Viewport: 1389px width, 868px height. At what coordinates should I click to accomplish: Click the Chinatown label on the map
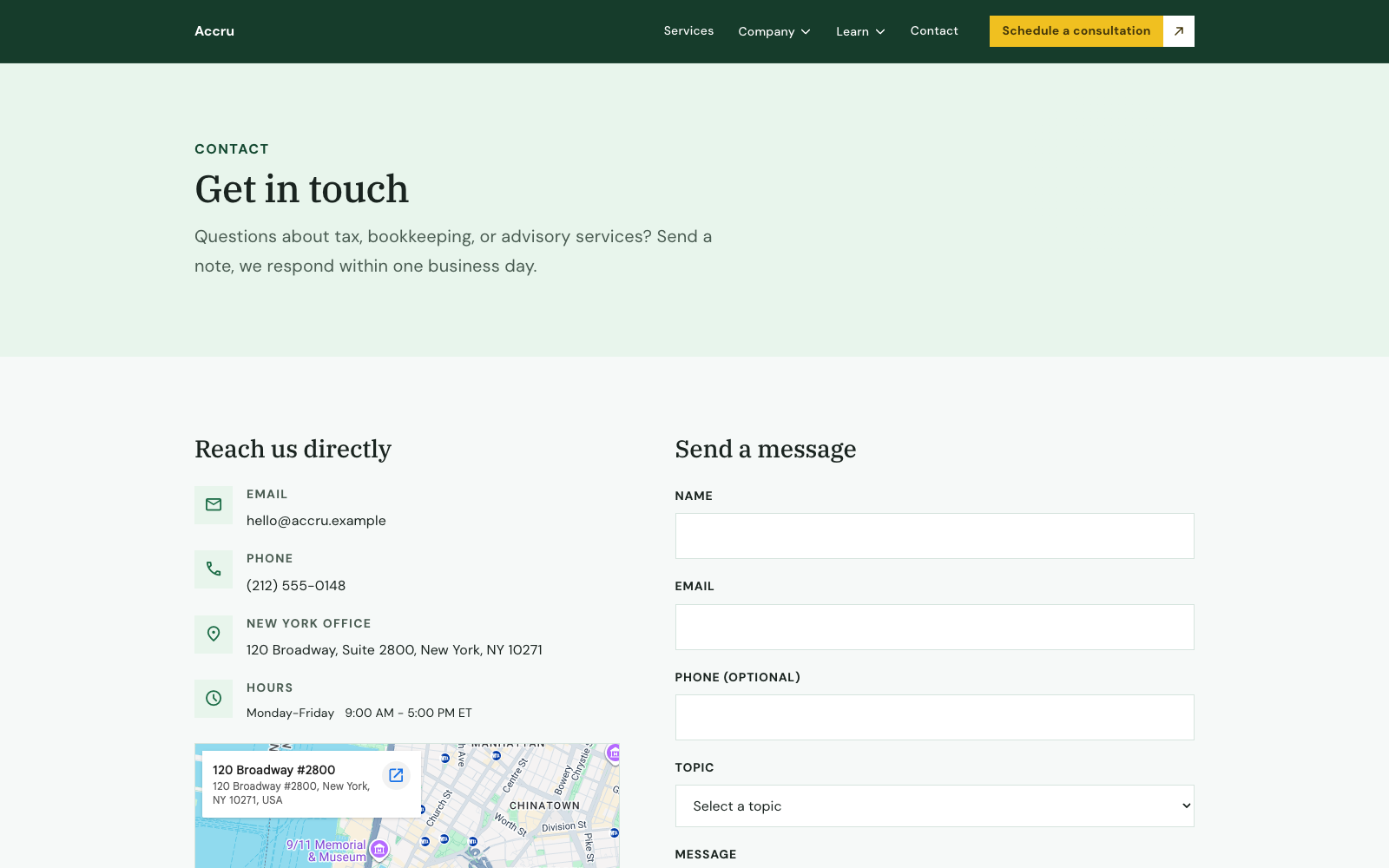(x=544, y=806)
